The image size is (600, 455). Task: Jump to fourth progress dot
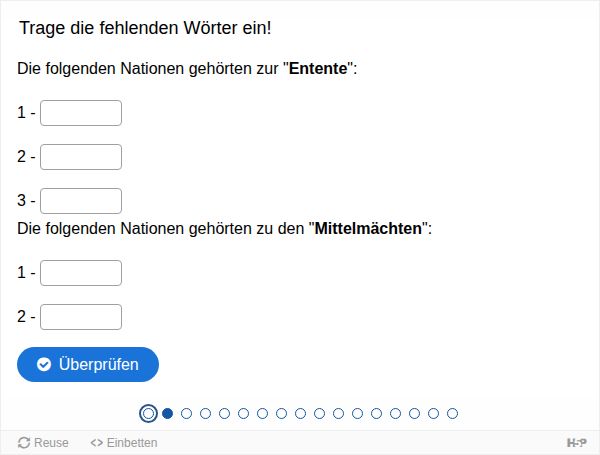tap(205, 413)
